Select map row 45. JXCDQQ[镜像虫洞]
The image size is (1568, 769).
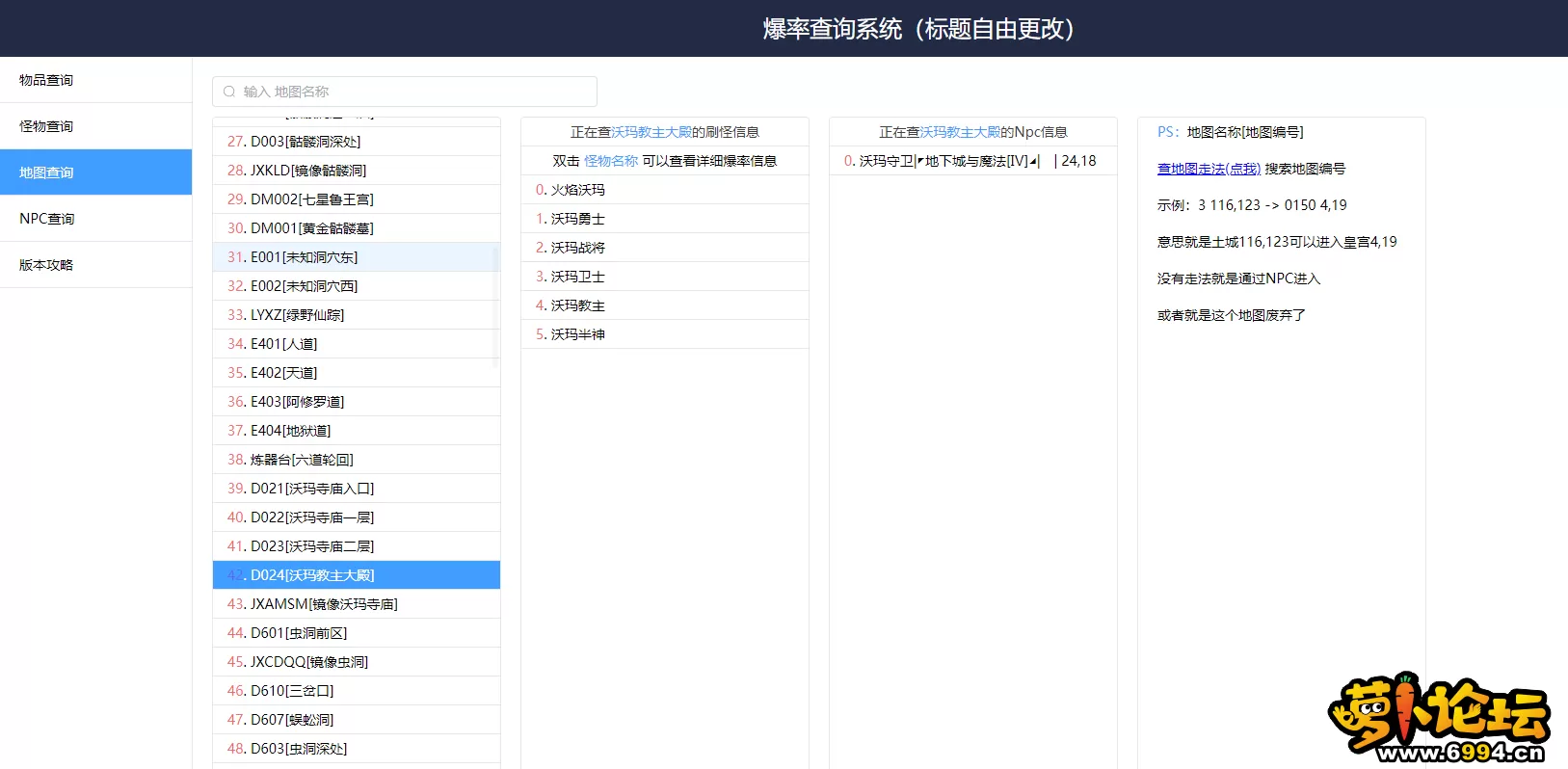click(x=357, y=662)
